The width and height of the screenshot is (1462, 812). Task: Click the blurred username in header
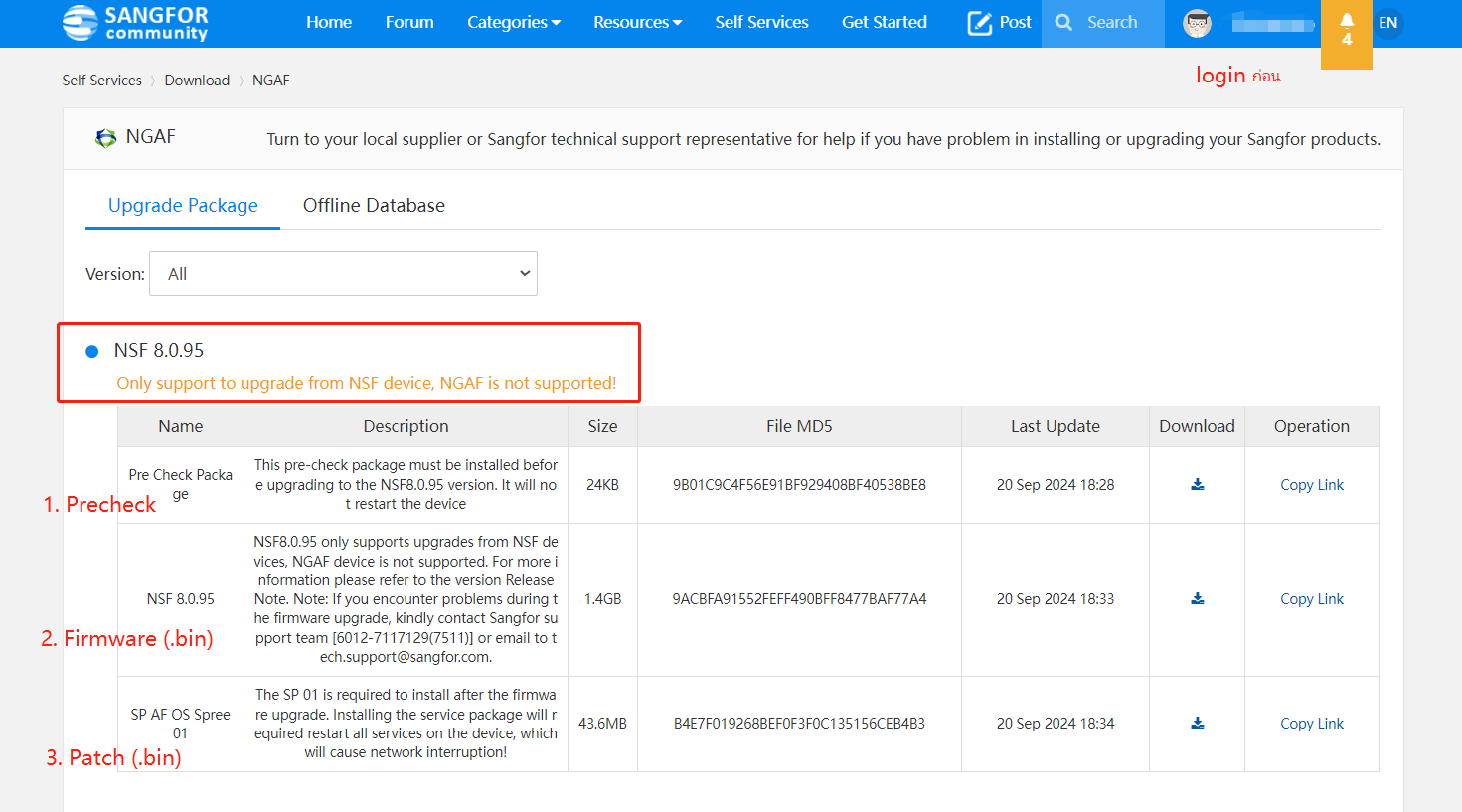point(1273,23)
